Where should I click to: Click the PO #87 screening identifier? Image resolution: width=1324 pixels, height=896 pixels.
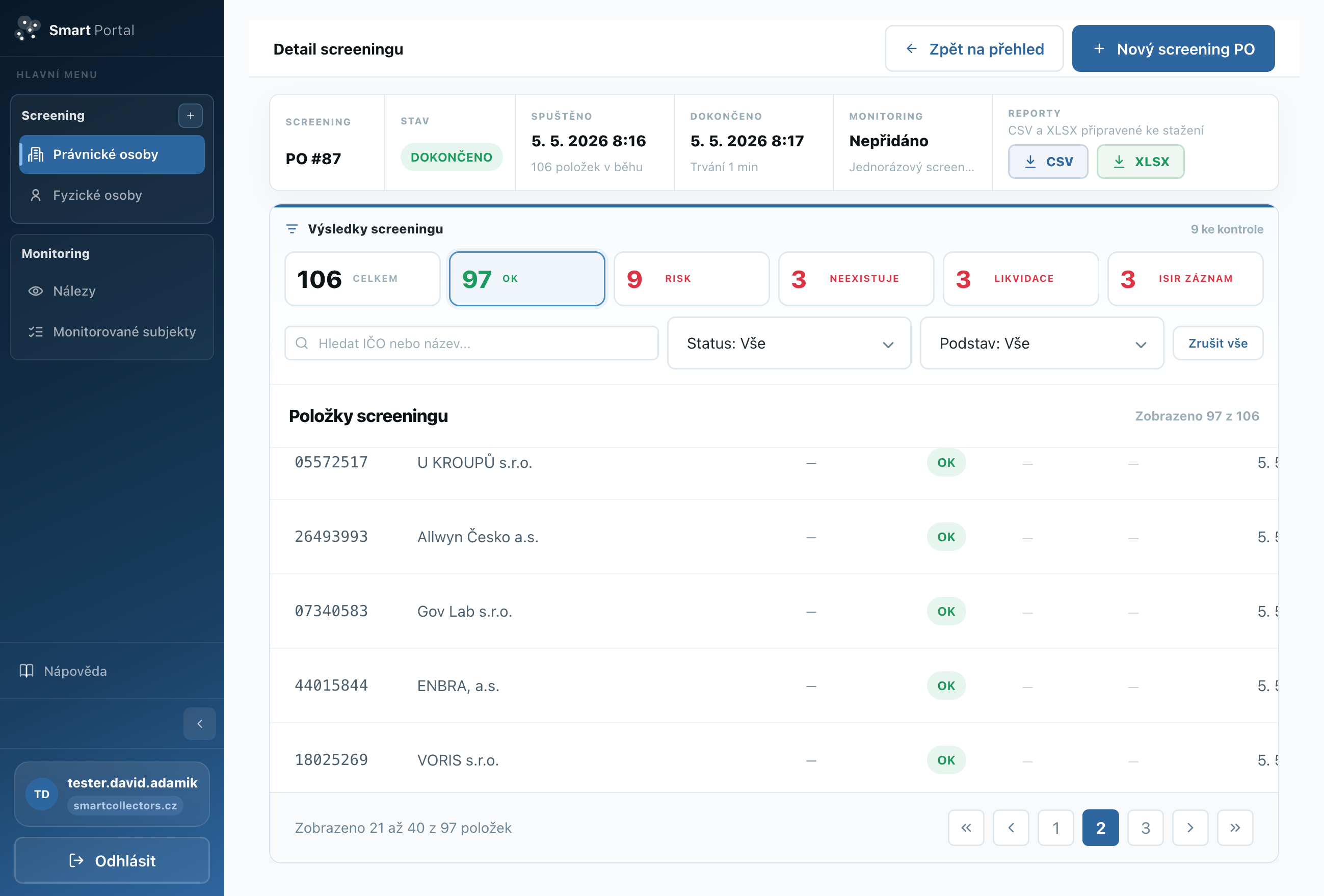(x=313, y=159)
